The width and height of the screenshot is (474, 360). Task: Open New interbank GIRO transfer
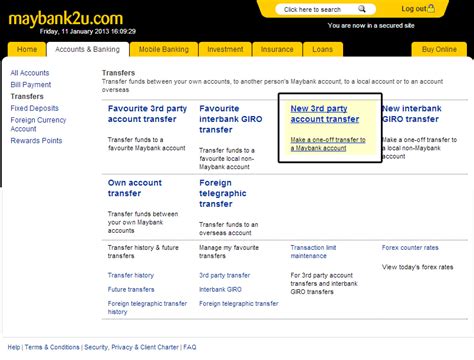tap(412, 114)
